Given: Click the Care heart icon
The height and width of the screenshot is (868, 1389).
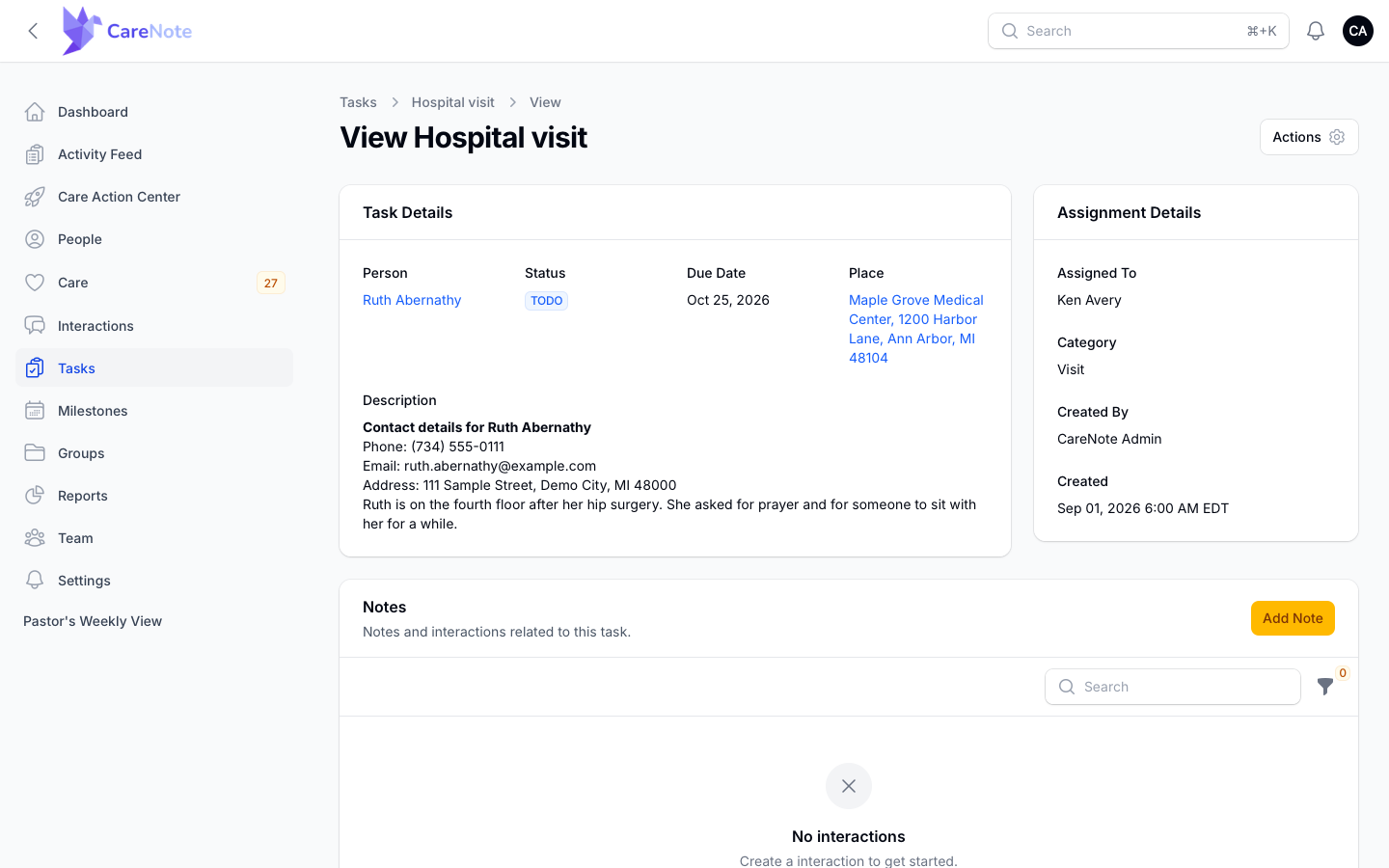Looking at the screenshot, I should [x=35, y=283].
